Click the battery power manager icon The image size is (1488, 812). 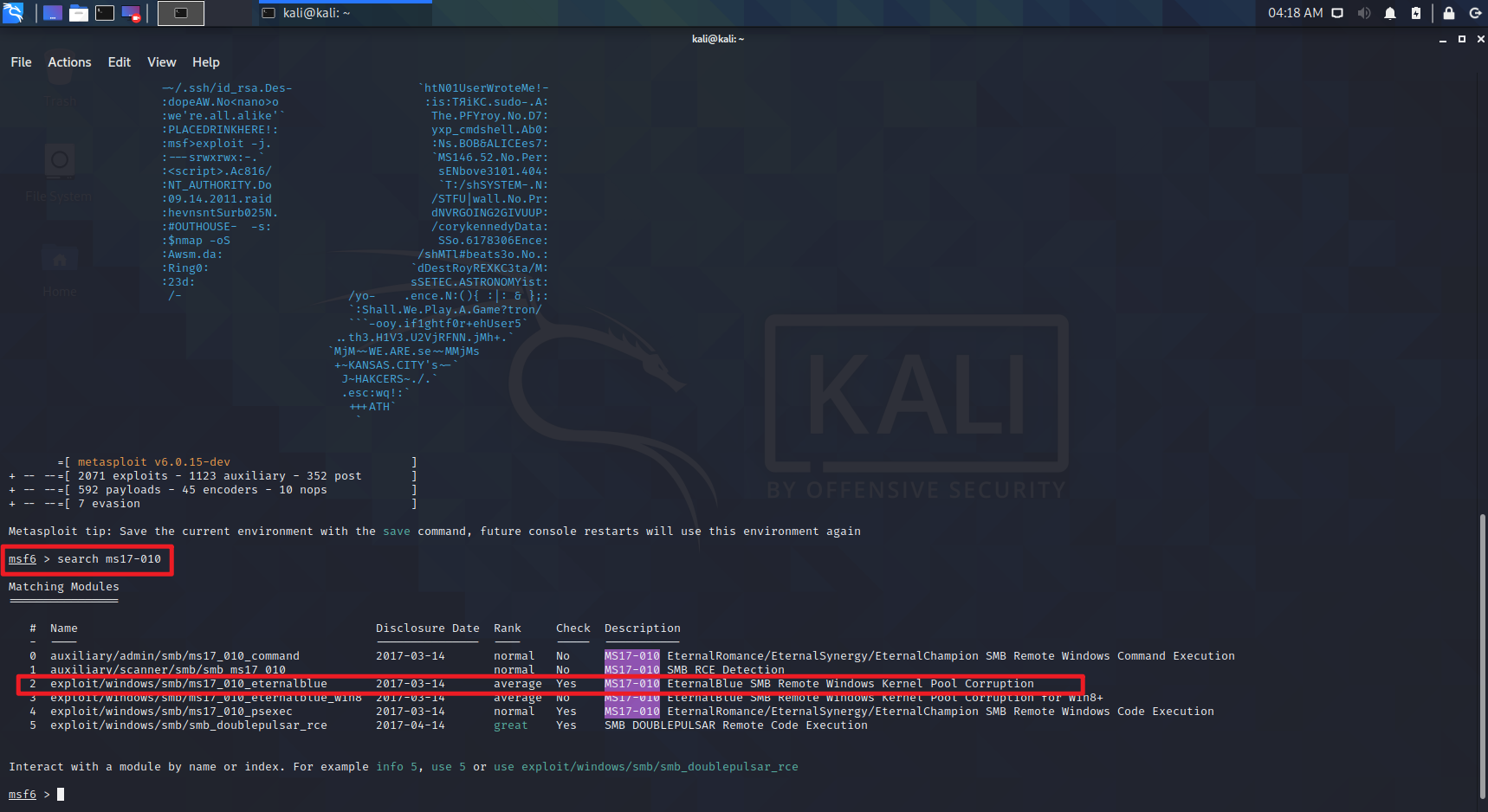(1416, 13)
